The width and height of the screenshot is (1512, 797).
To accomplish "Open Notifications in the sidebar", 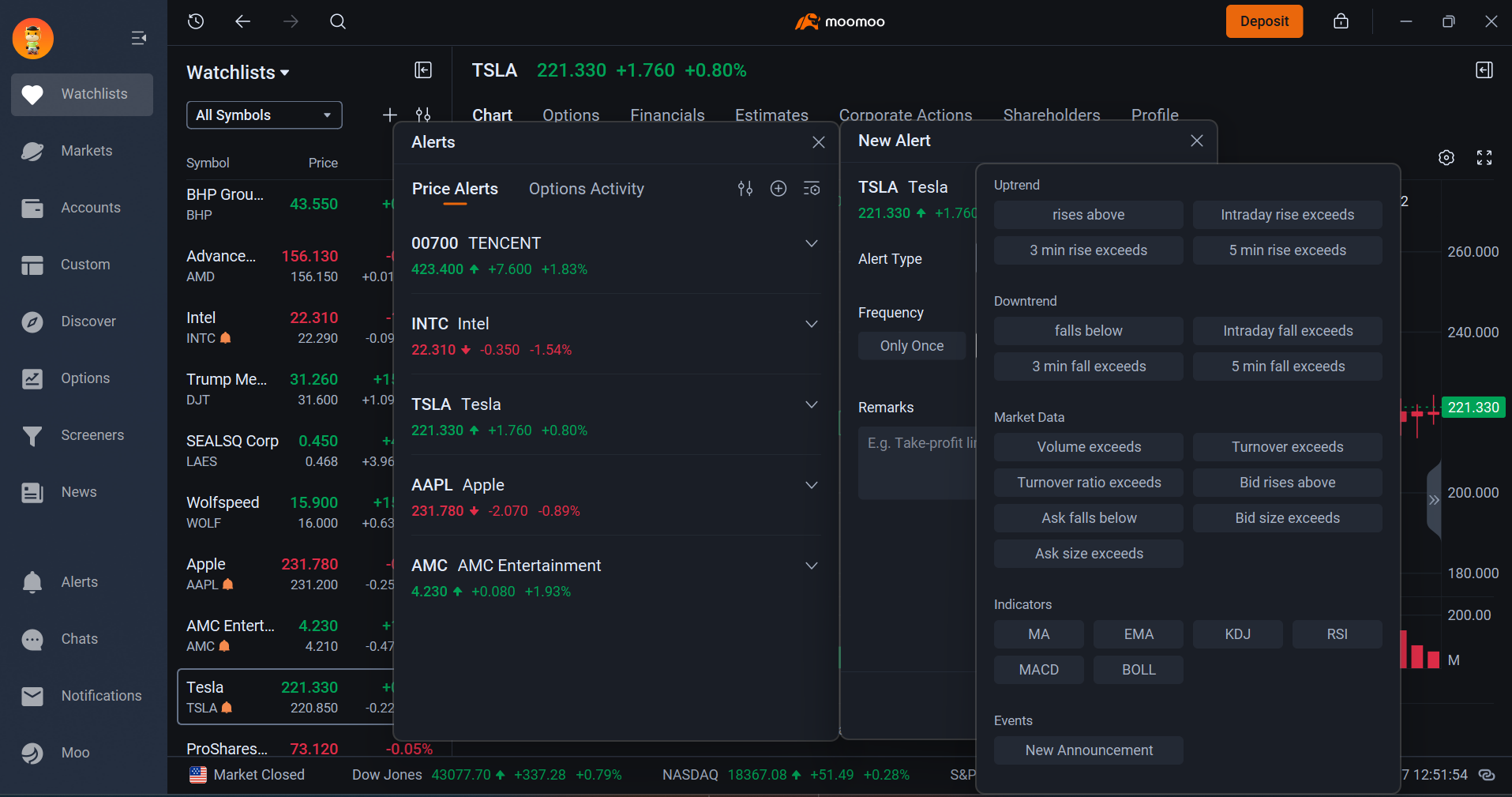I will (82, 696).
